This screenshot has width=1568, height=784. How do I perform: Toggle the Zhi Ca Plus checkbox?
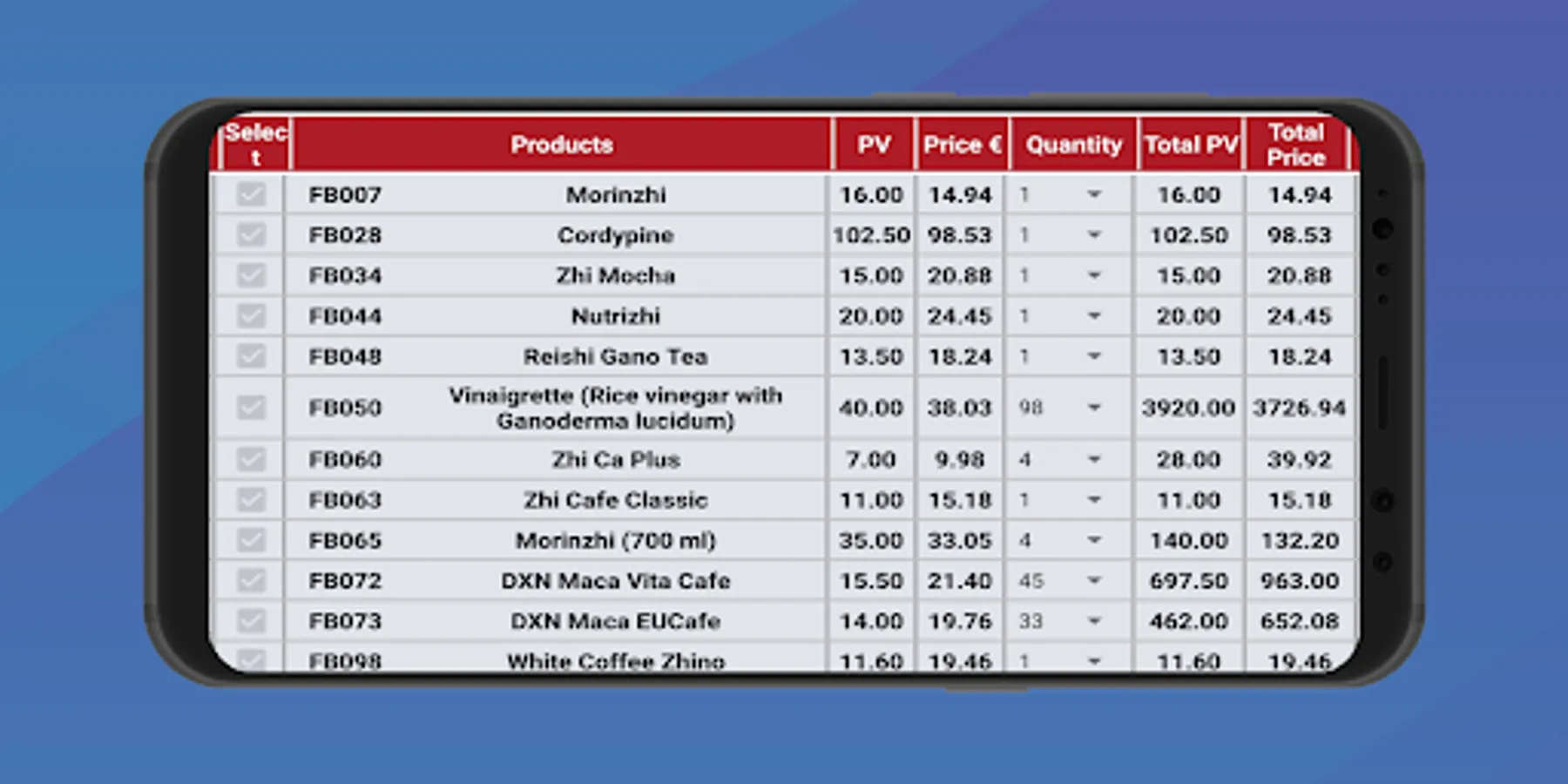[251, 459]
